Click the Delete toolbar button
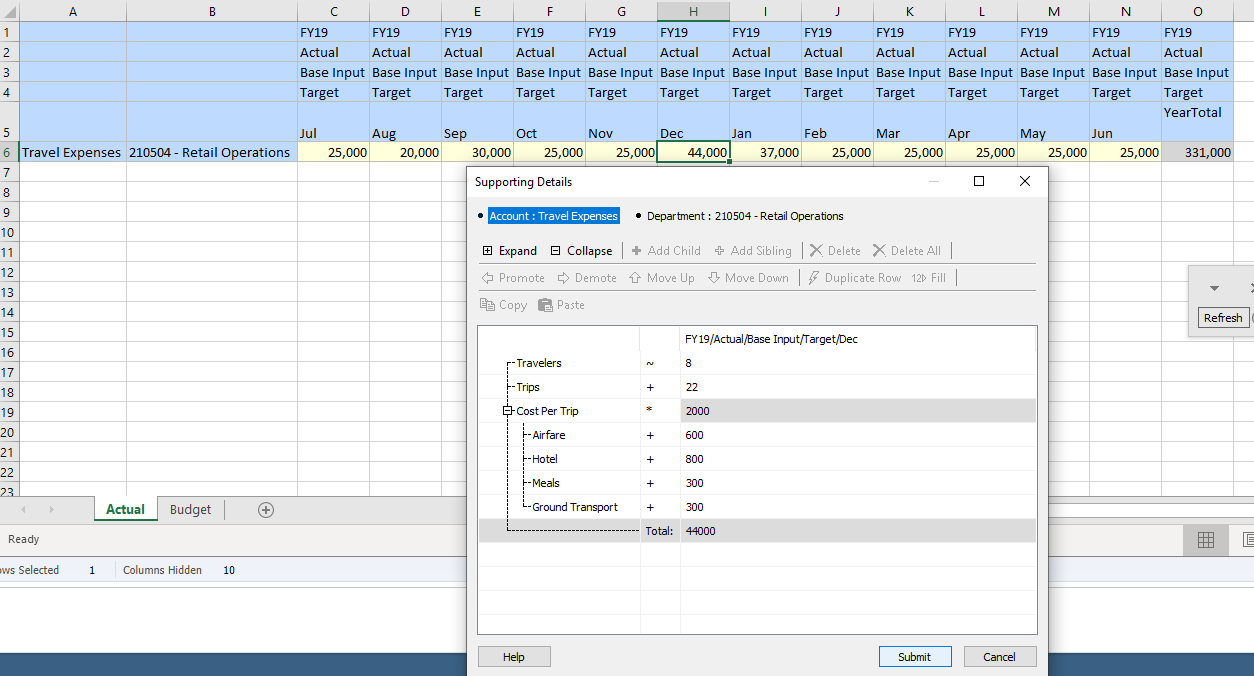Image resolution: width=1254 pixels, height=676 pixels. 835,251
